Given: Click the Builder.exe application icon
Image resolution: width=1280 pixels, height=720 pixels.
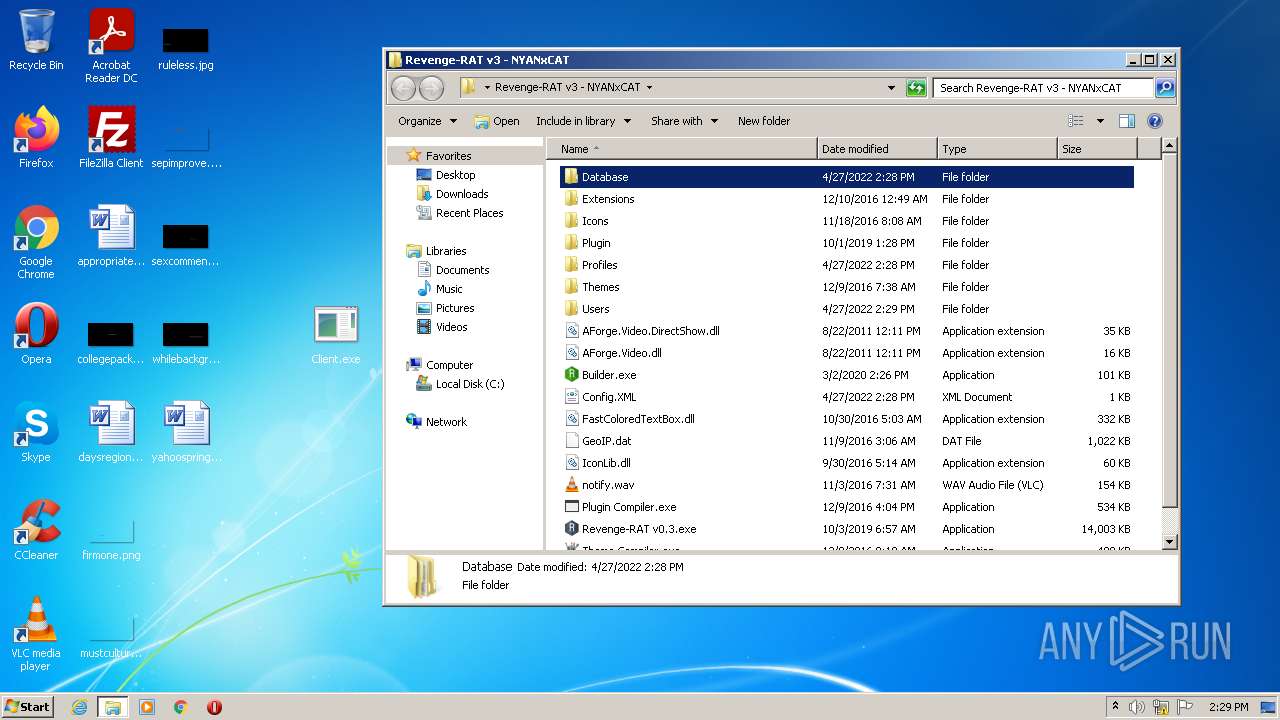Looking at the screenshot, I should [x=571, y=375].
